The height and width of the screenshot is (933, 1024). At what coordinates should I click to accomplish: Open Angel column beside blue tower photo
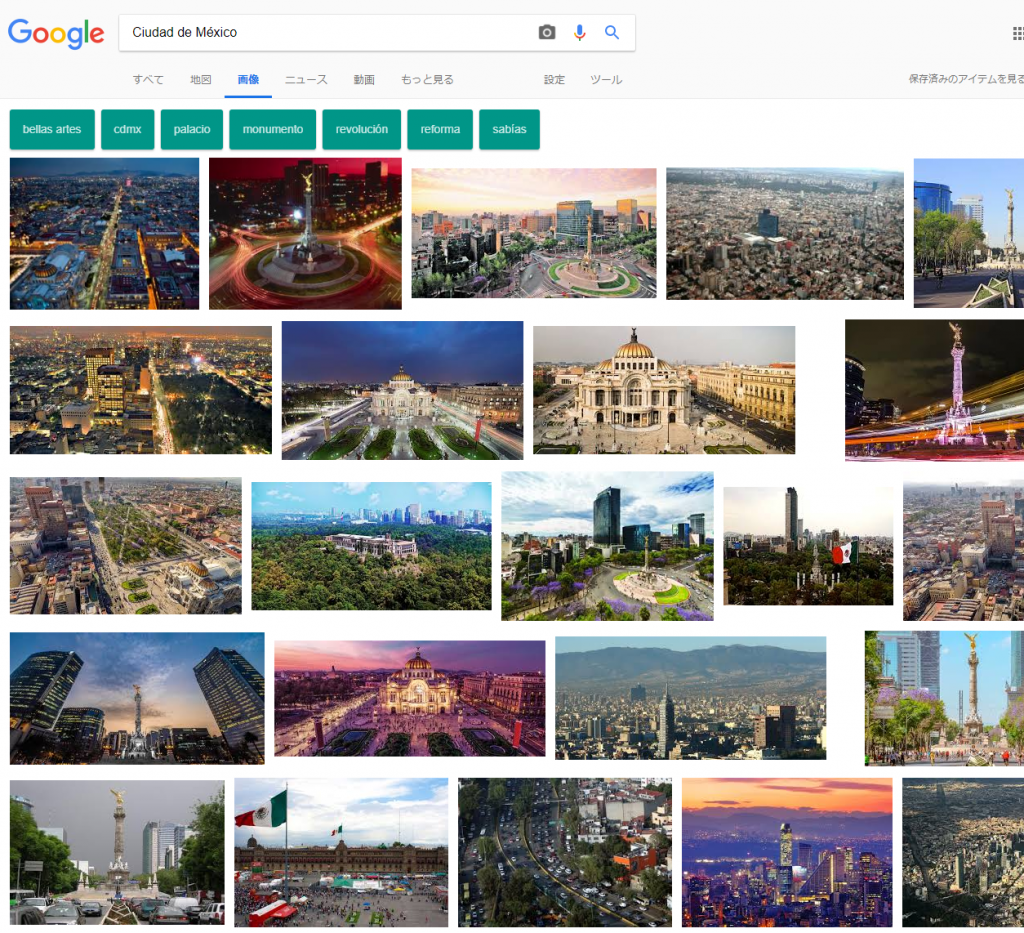point(968,233)
